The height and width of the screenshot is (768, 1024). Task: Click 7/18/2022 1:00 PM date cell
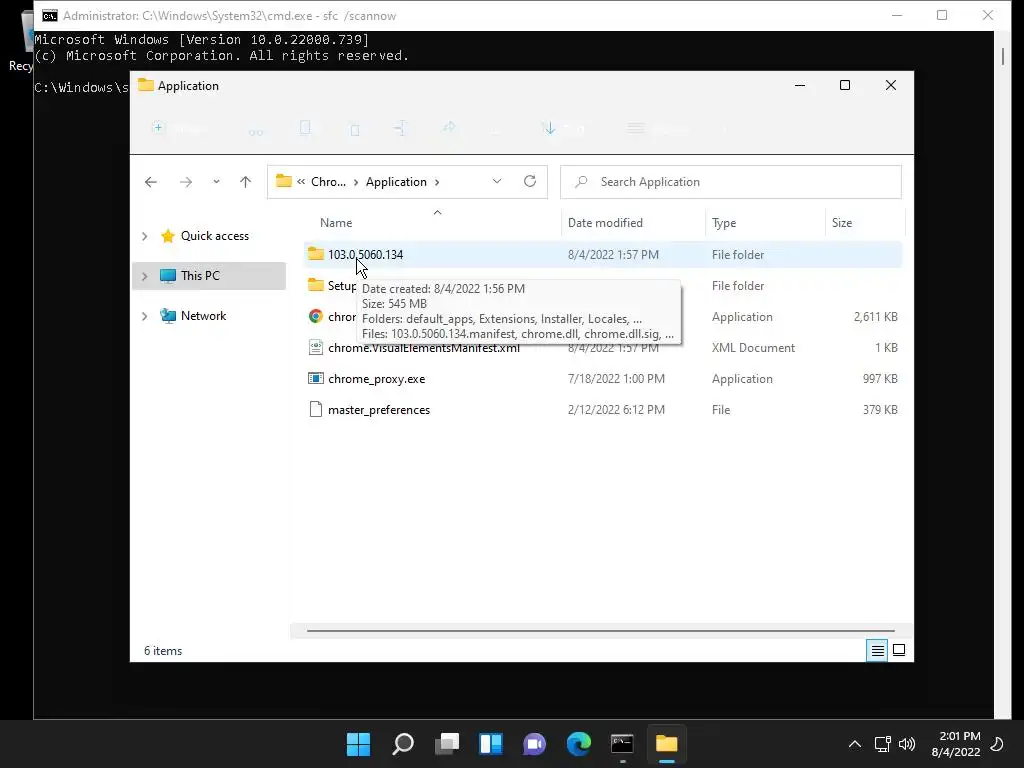616,379
